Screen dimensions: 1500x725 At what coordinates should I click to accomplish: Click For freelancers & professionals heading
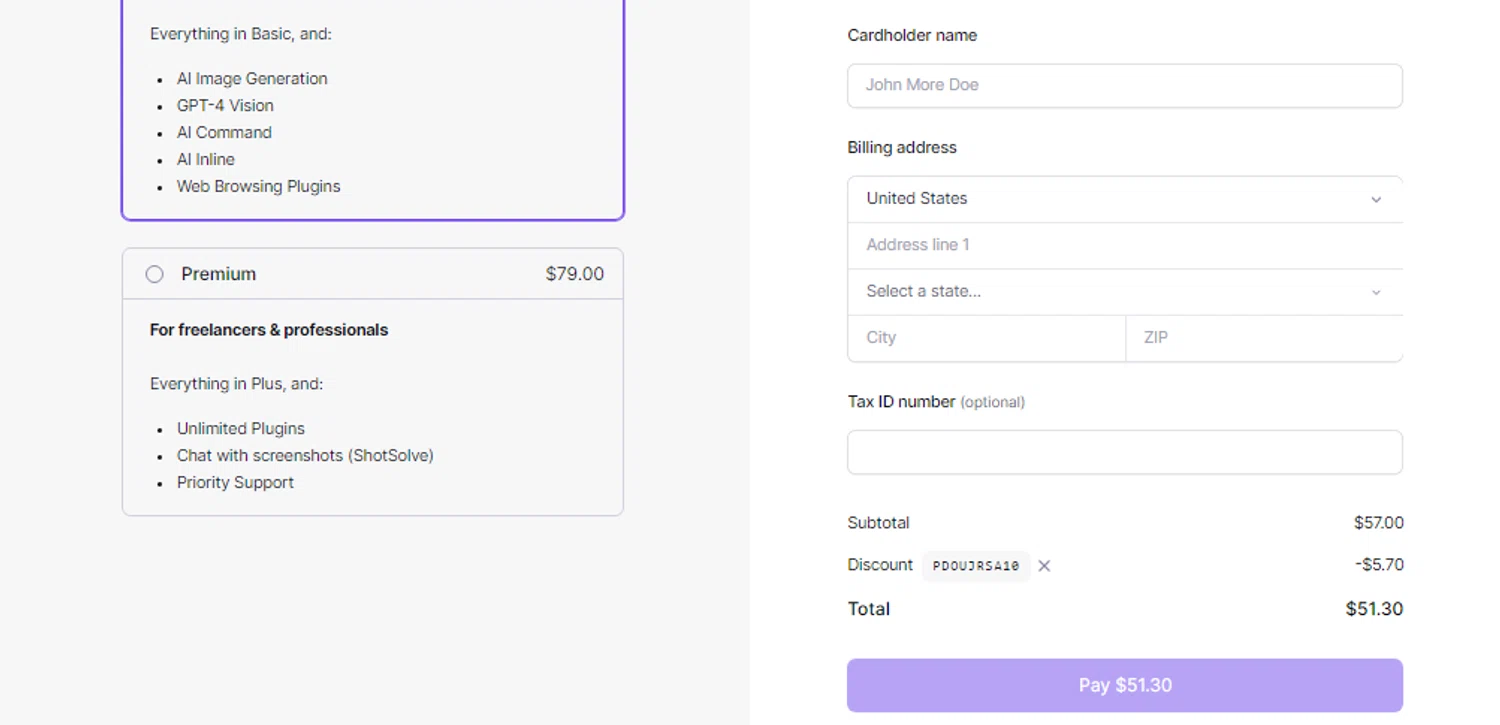[269, 330]
